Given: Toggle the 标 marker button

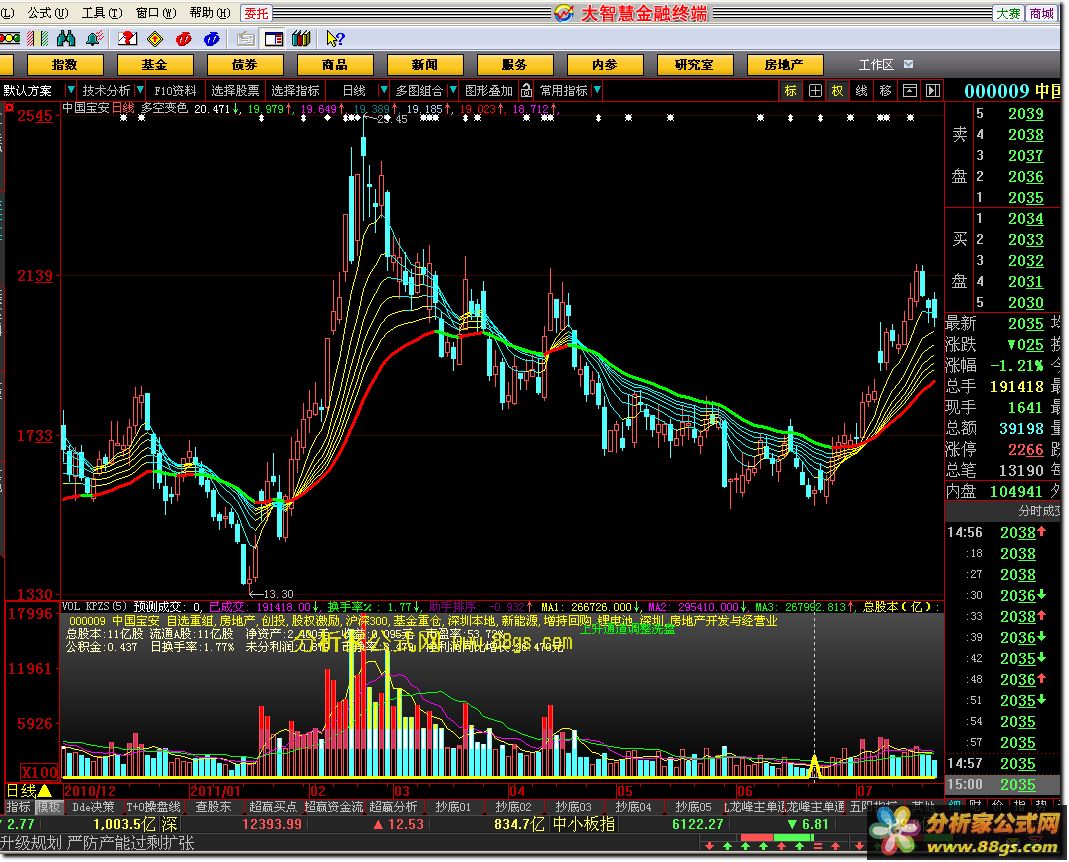Looking at the screenshot, I should pyautogui.click(x=791, y=91).
